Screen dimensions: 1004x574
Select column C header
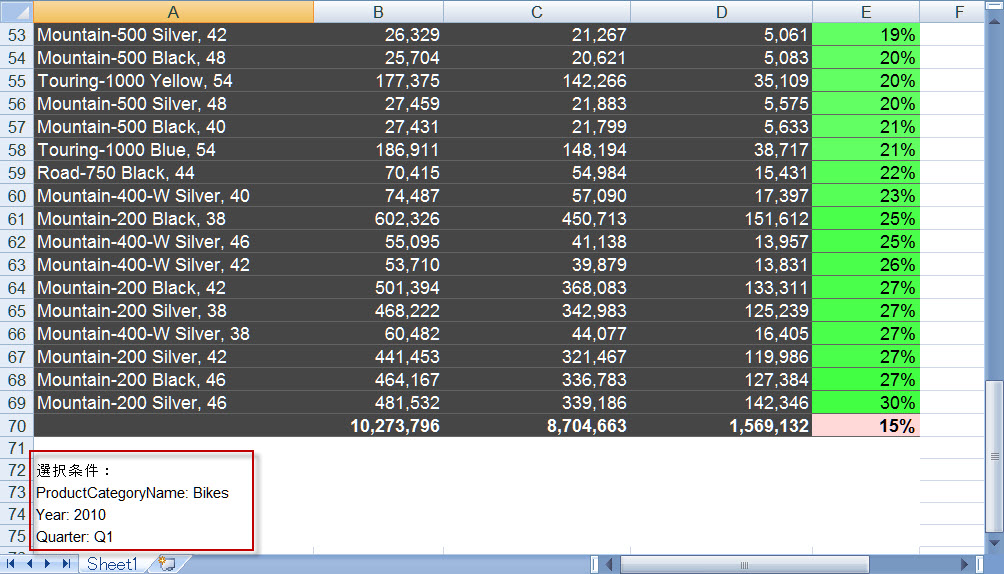point(537,12)
